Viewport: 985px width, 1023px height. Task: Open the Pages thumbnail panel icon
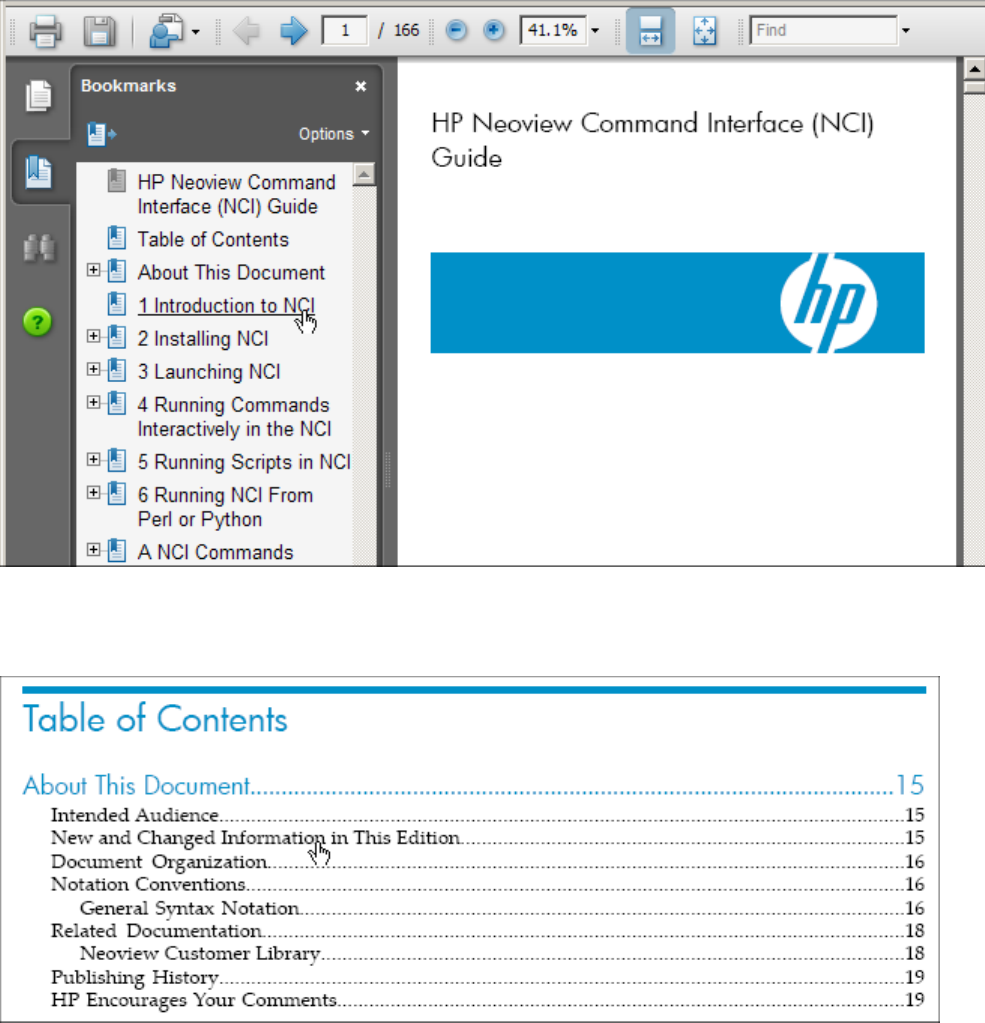click(x=38, y=96)
